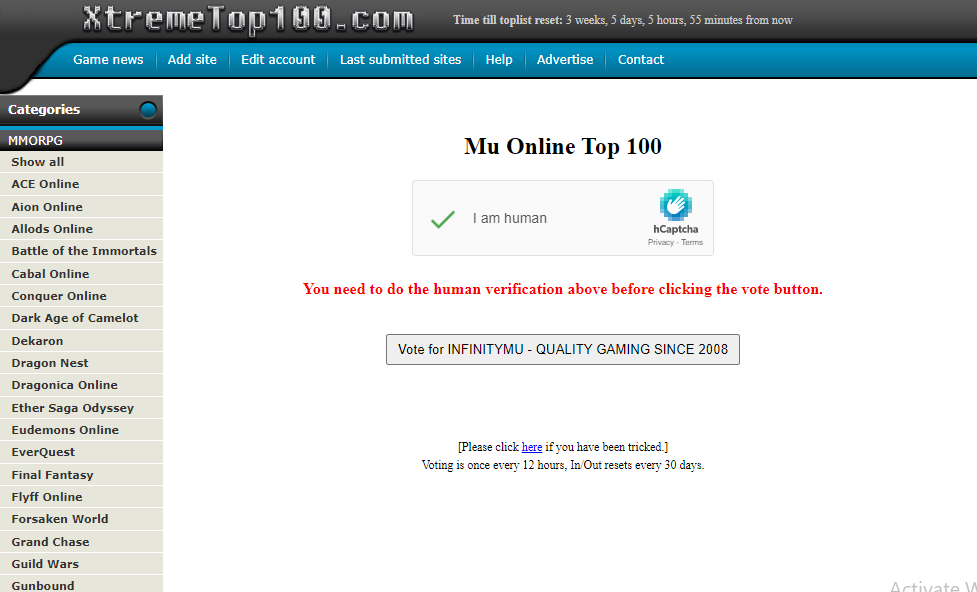The width and height of the screenshot is (977, 592).
Task: Open Last submitted sites page
Action: pyautogui.click(x=401, y=60)
